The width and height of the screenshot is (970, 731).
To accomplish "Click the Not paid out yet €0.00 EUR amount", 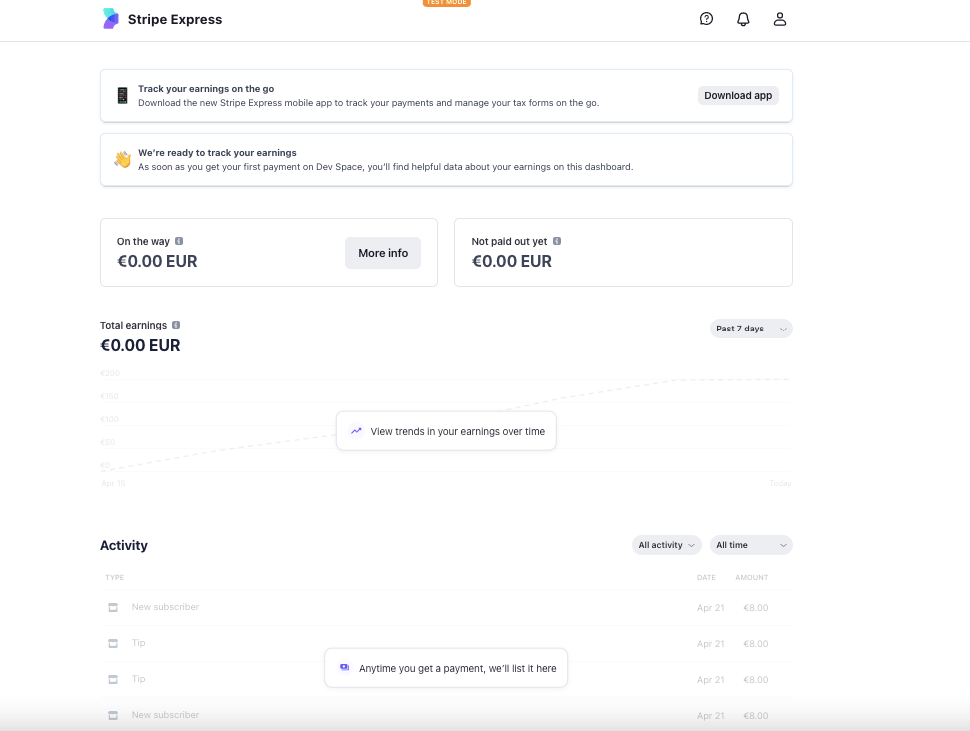I will coord(512,261).
